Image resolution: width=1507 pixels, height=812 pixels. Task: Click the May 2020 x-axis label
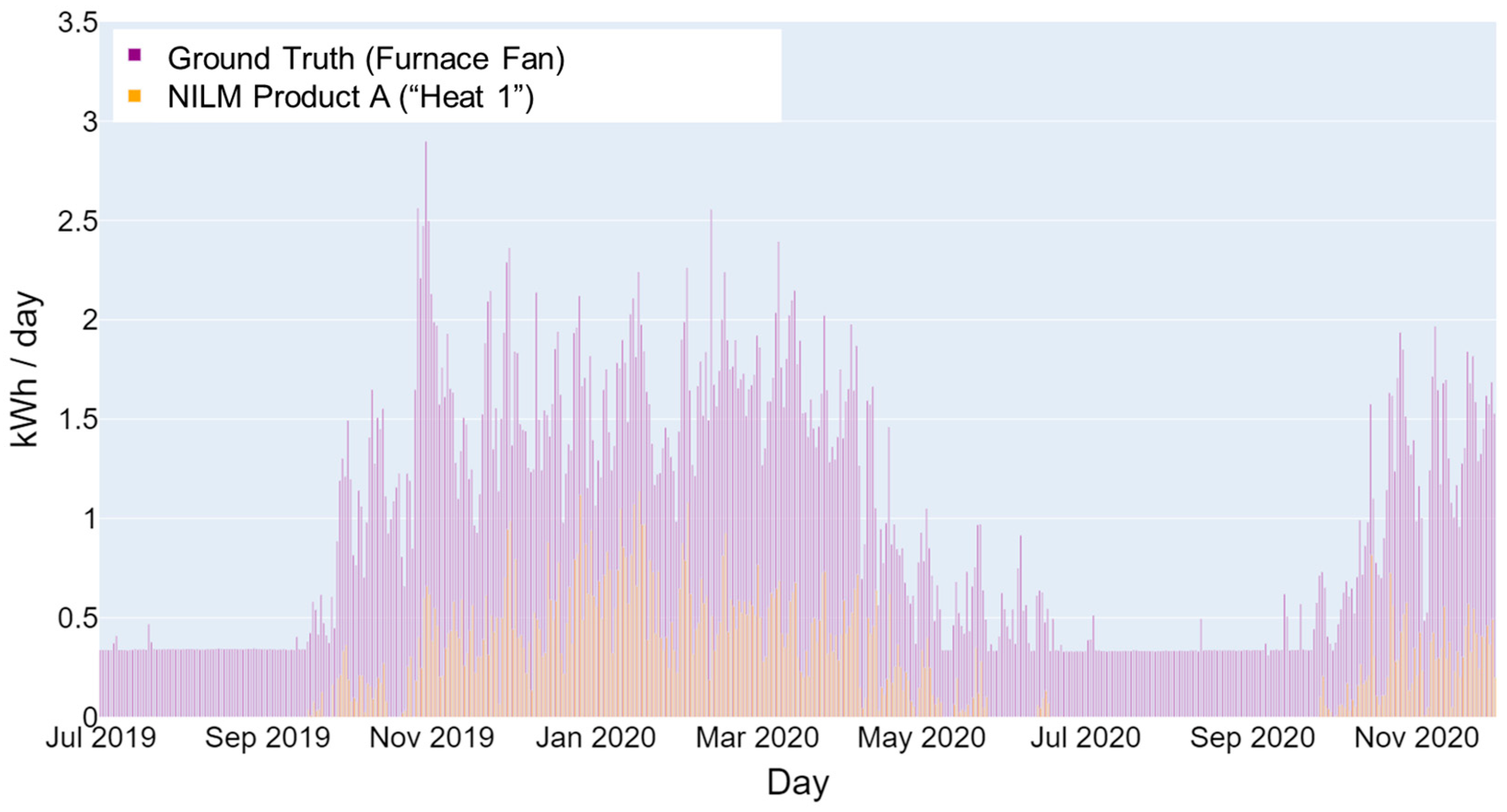pos(922,738)
